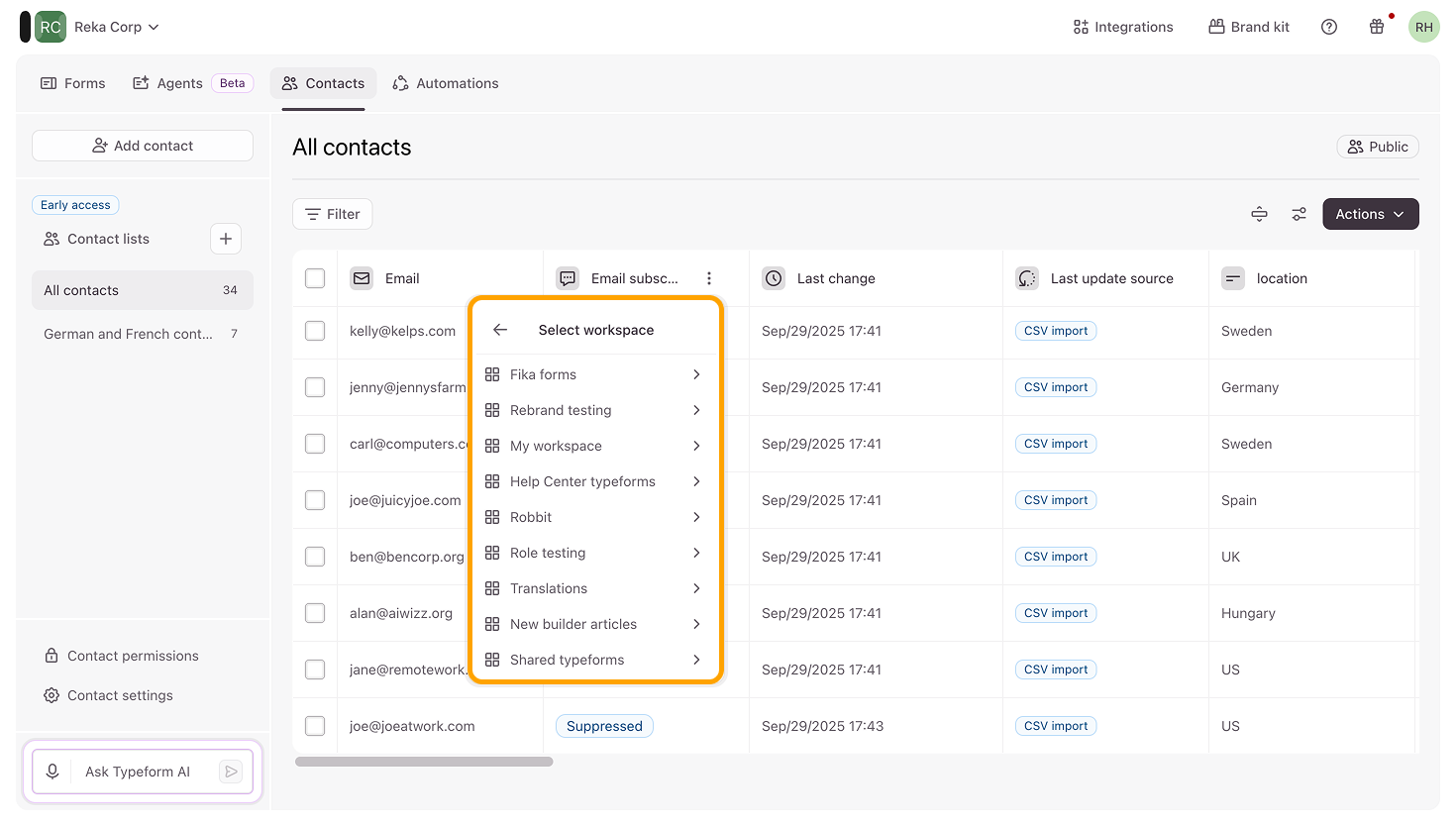Click the plus icon beside Contact lists

coord(226,239)
